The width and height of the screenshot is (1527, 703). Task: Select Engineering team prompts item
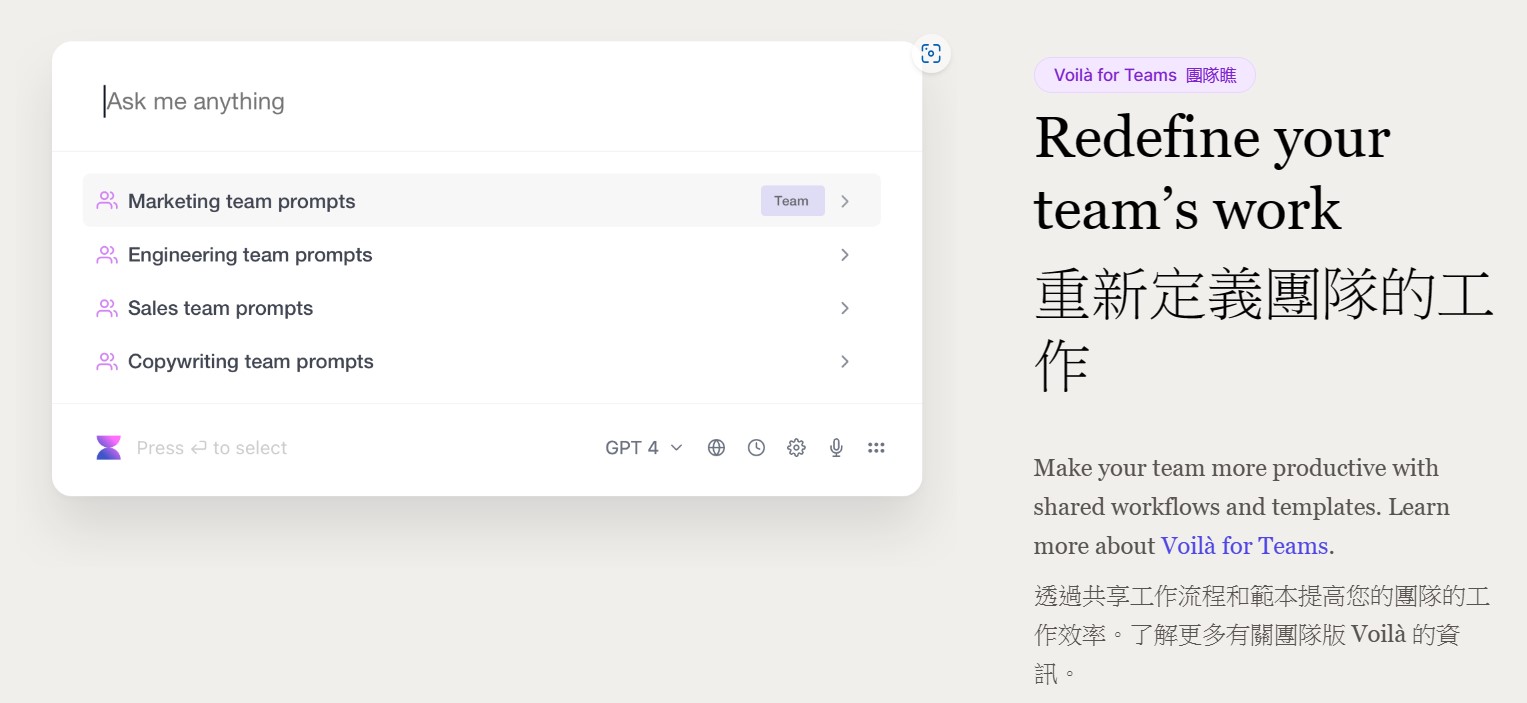(250, 255)
